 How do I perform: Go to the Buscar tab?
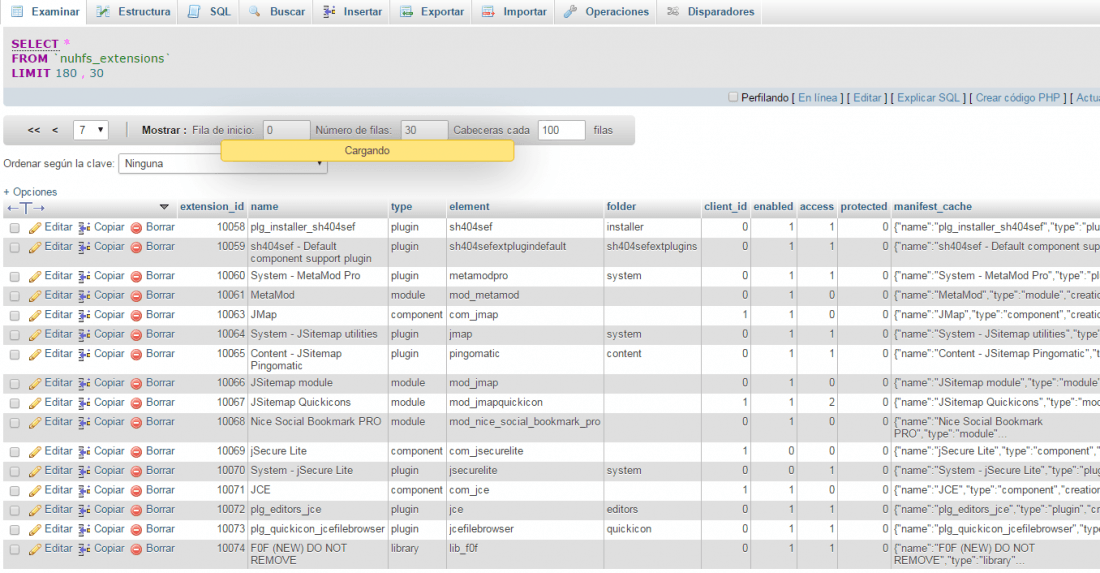coord(276,12)
